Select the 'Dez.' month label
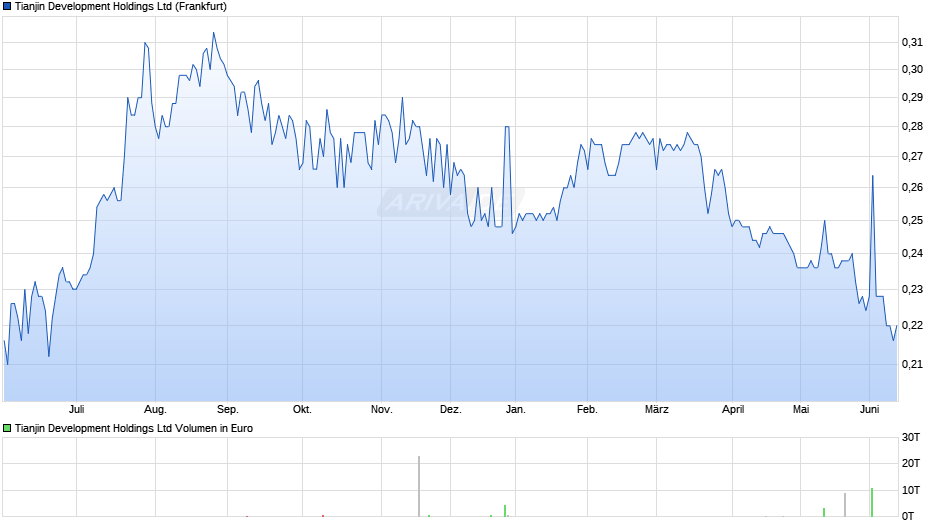Image resolution: width=940 pixels, height=526 pixels. 450,409
